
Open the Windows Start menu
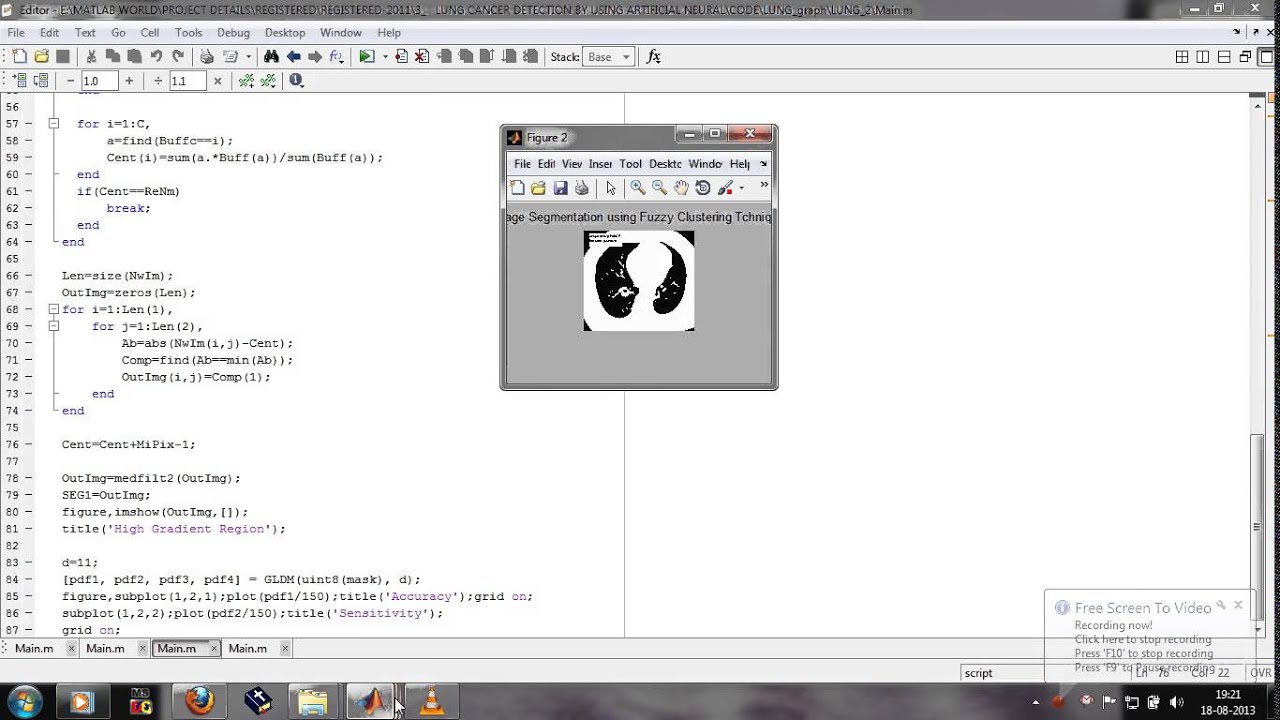click(x=25, y=701)
